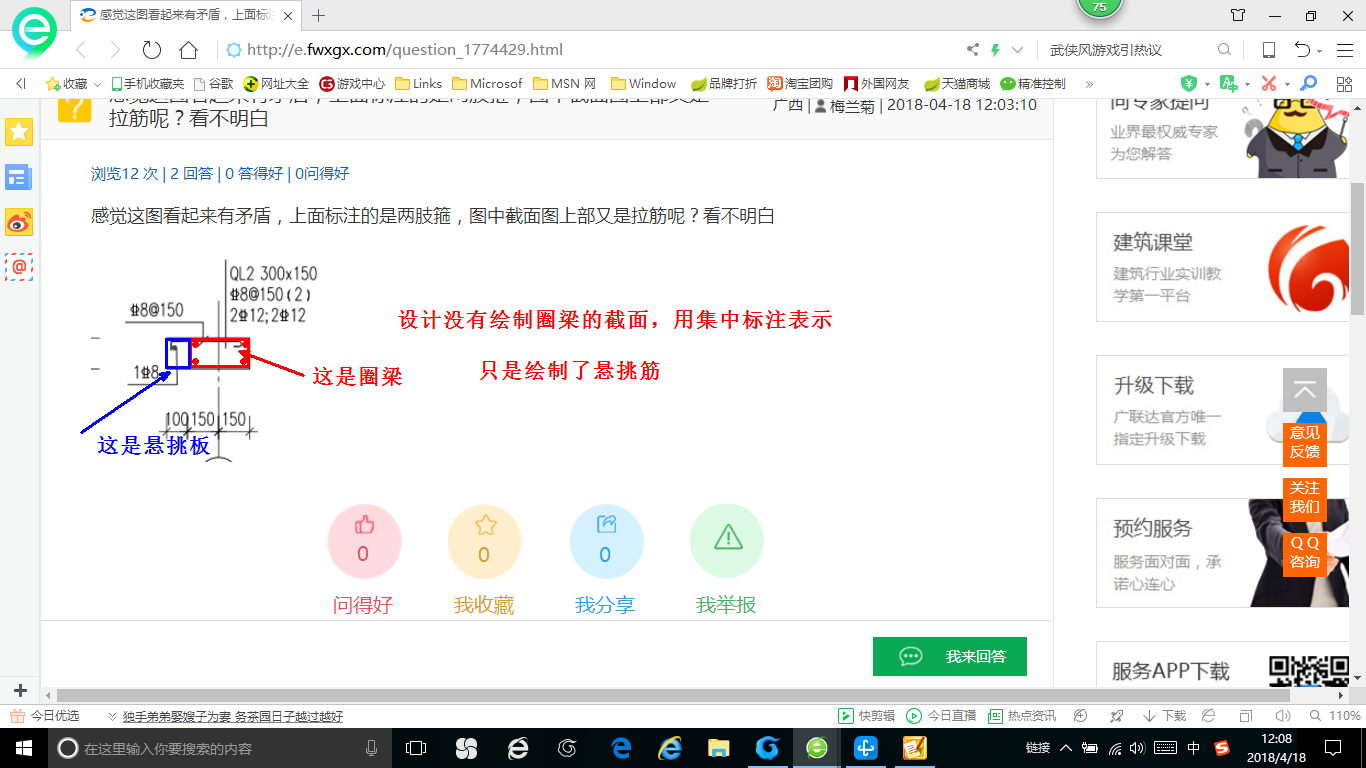The height and width of the screenshot is (768, 1366).
Task: Collapse the bookmarks bar with left chevron
Action: point(21,84)
